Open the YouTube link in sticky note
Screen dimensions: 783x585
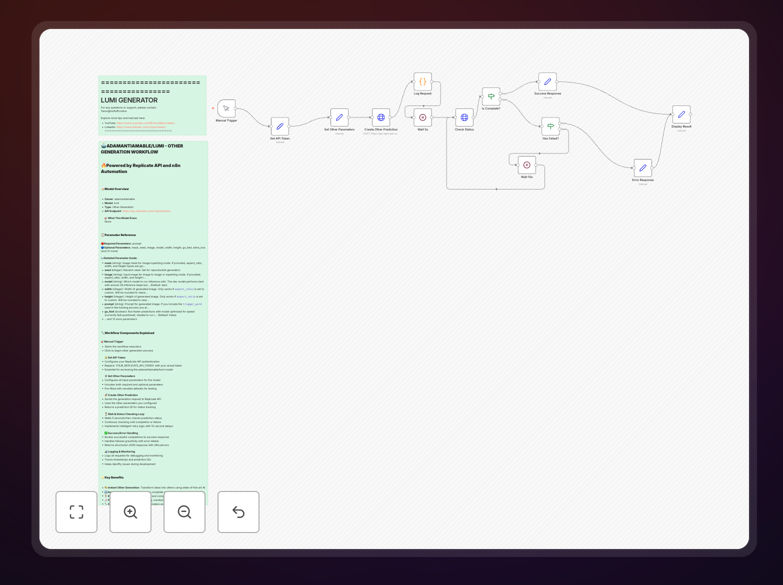145,123
